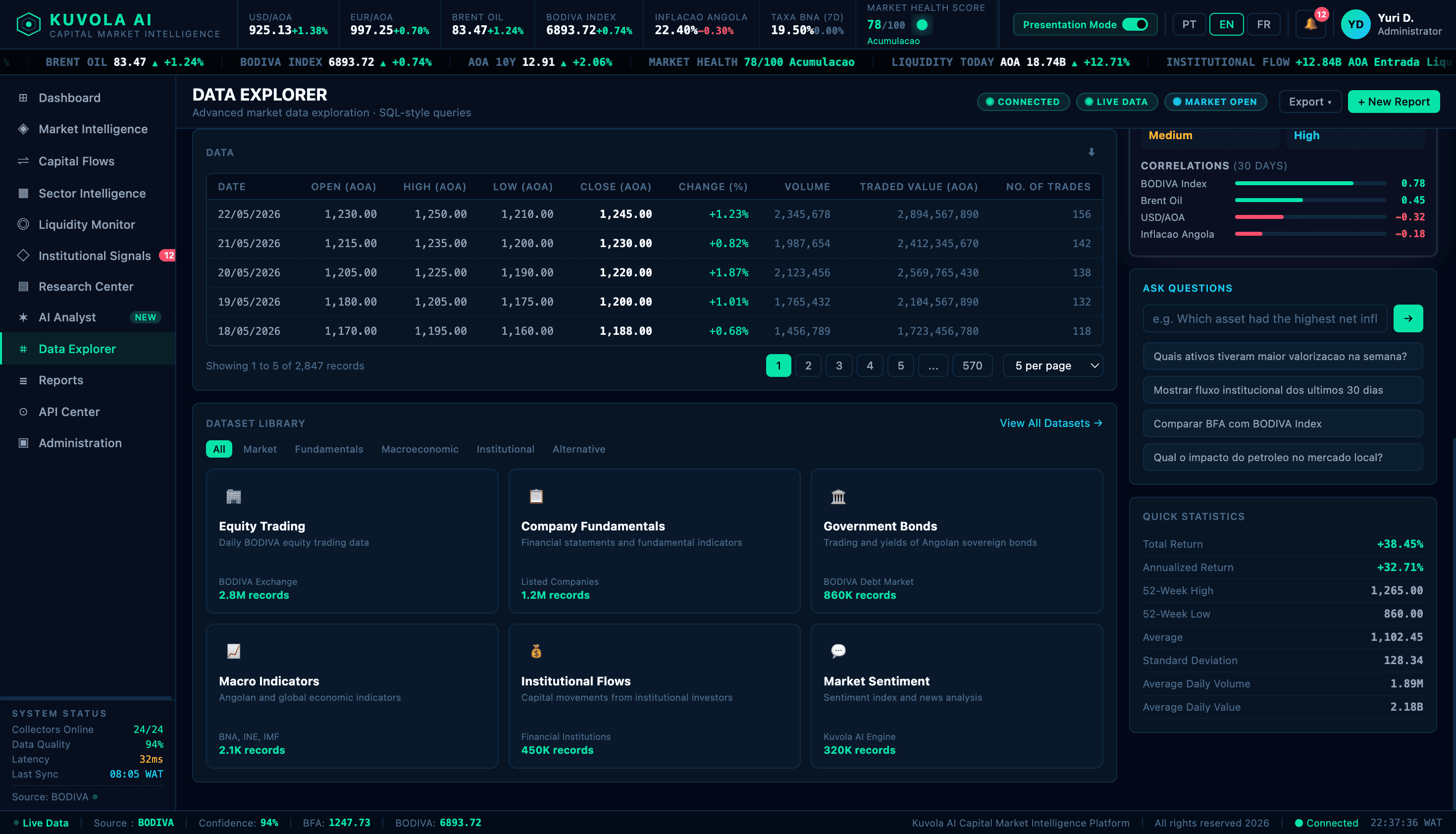Select the Macroeconomic dataset tab

coord(420,449)
